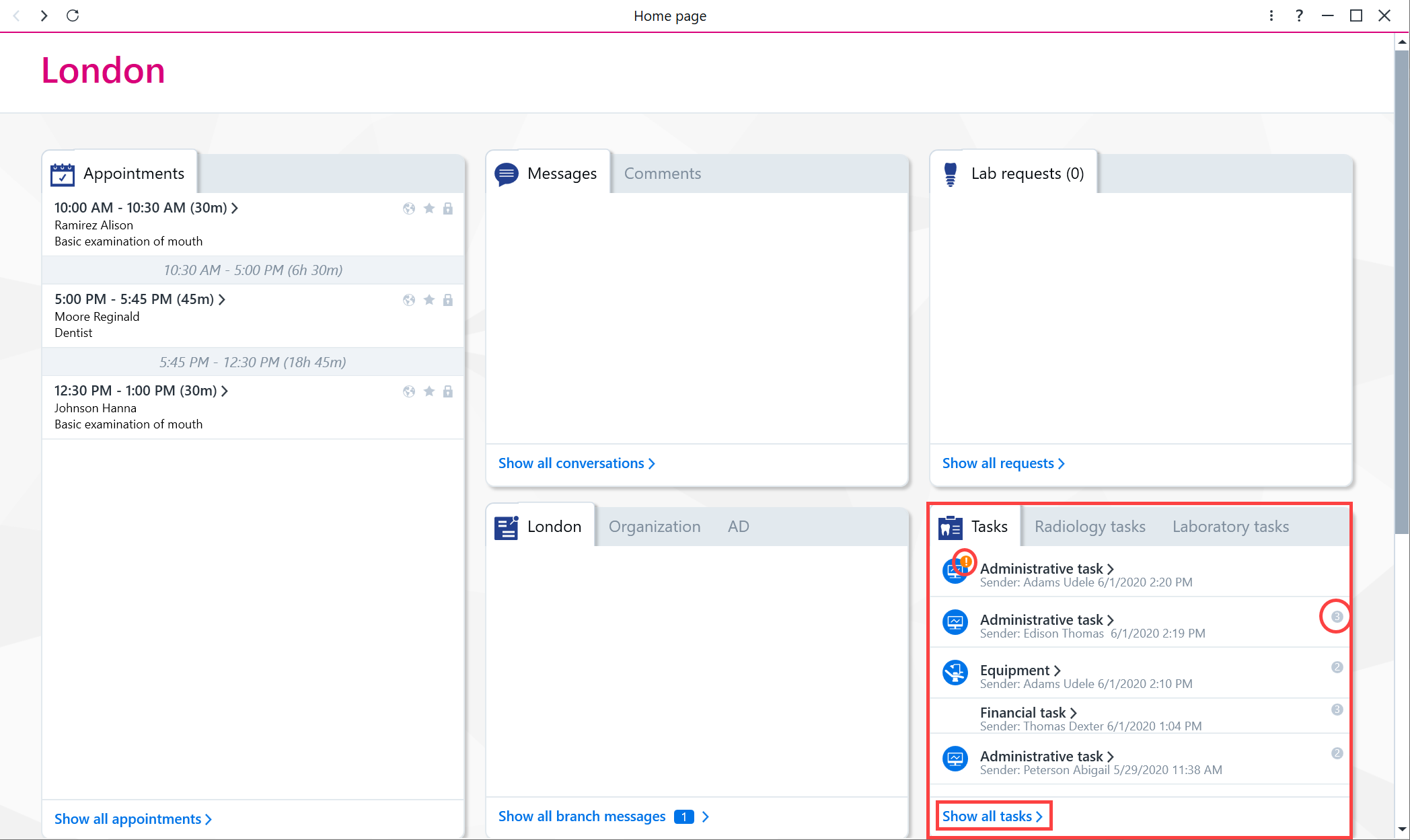Open the three-dot options menu
The height and width of the screenshot is (840, 1410).
coord(1271,15)
